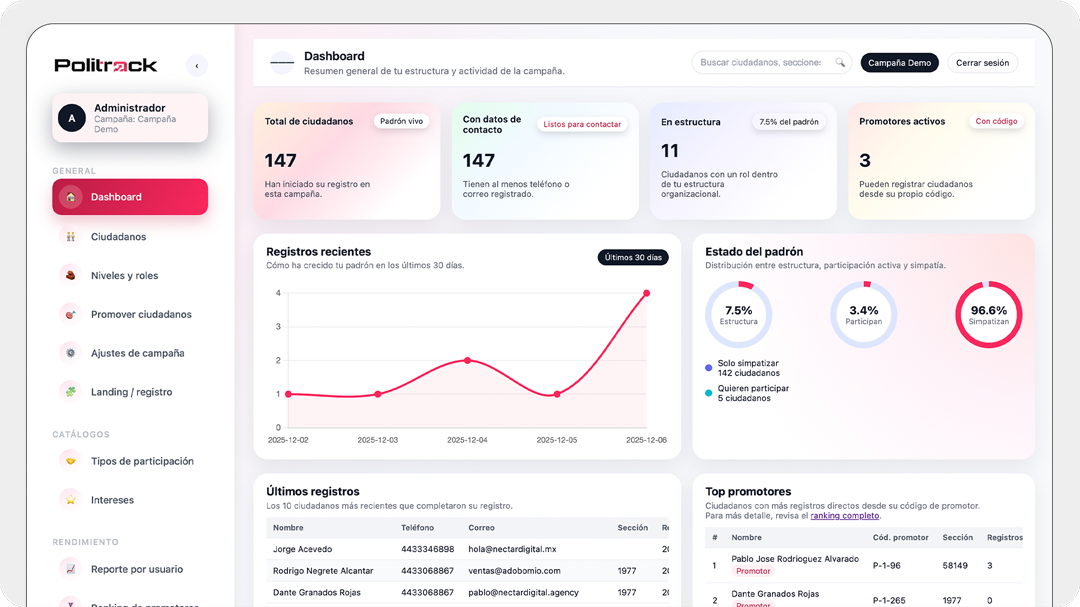
Task: Click the 3.4% Participan donut chart
Action: point(864,314)
